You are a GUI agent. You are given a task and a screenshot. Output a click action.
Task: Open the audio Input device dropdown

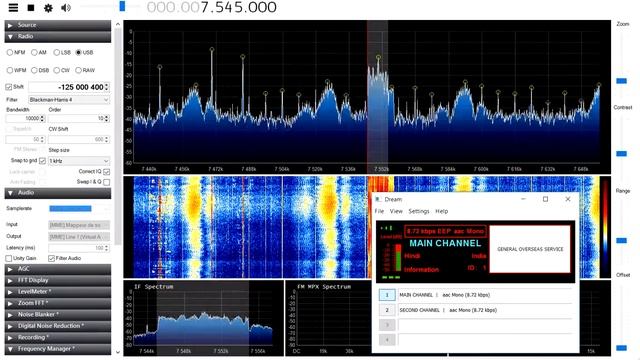point(79,225)
